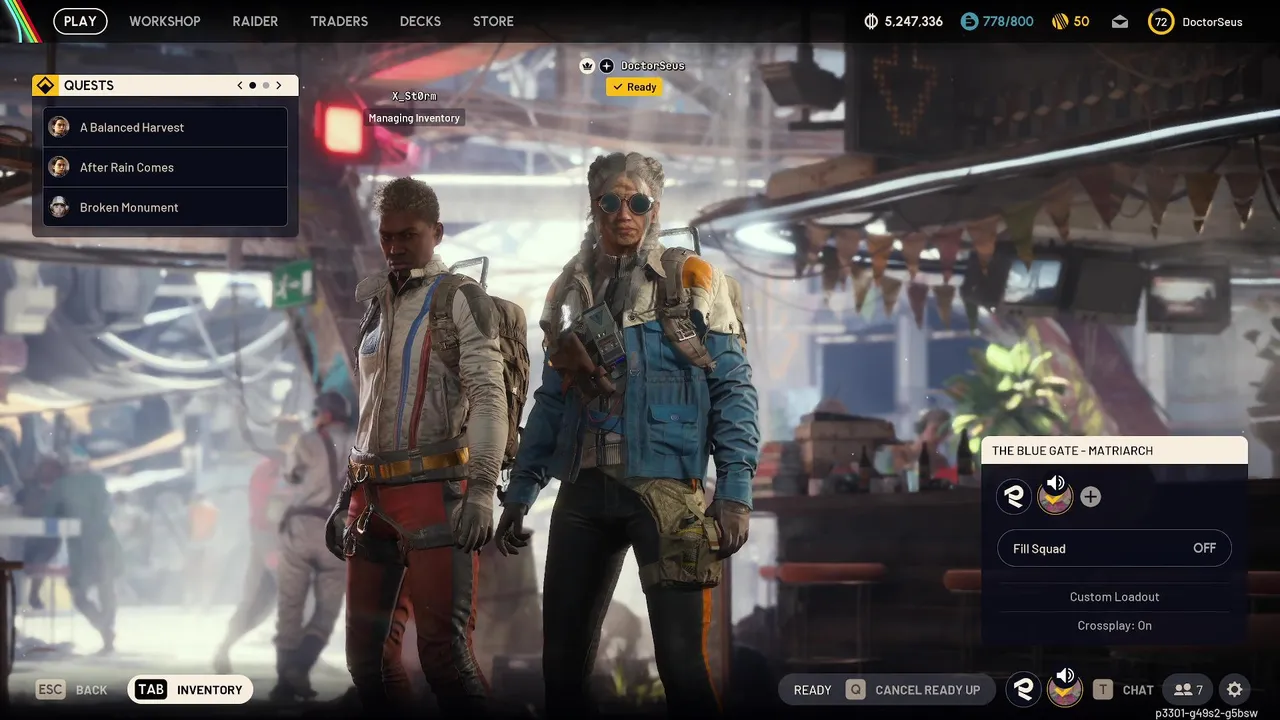This screenshot has height=720, width=1280.
Task: Go to next quests page arrow
Action: click(x=279, y=86)
